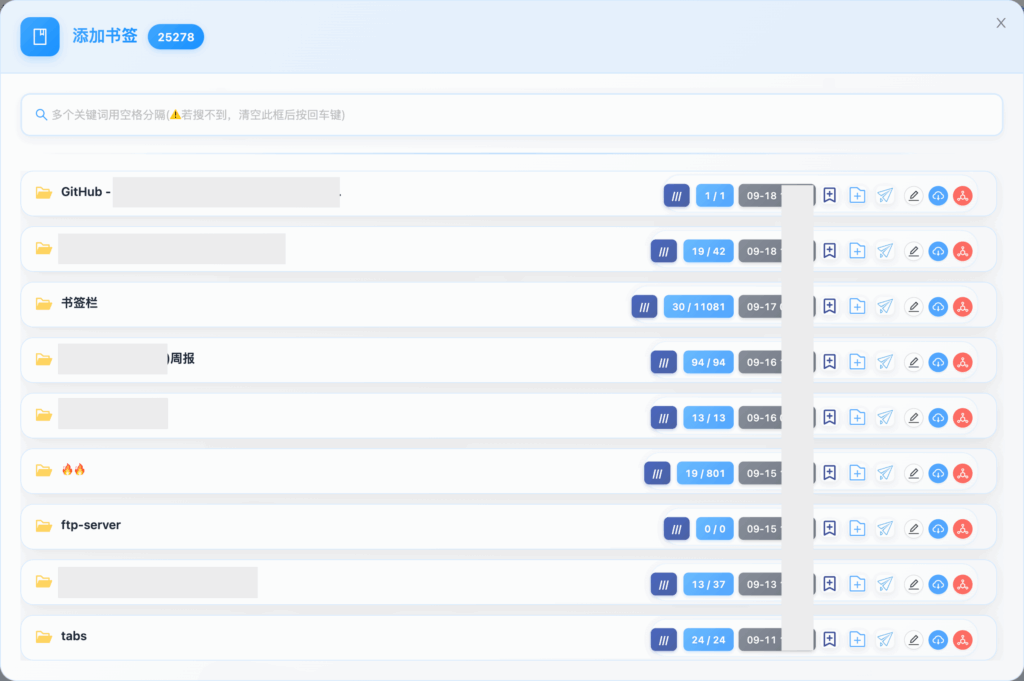Click cloud upload icon in ftp-server row
Viewport: 1024px width, 681px height.
[x=938, y=528]
